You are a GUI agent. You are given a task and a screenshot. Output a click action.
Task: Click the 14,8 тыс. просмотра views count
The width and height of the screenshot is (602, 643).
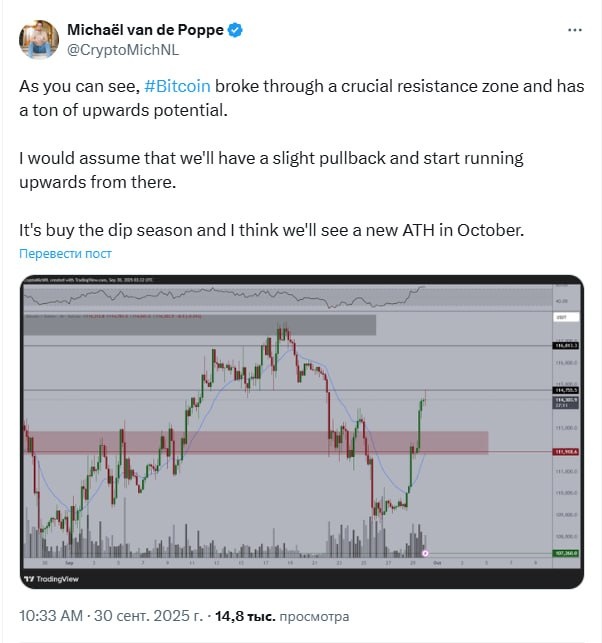point(282,616)
